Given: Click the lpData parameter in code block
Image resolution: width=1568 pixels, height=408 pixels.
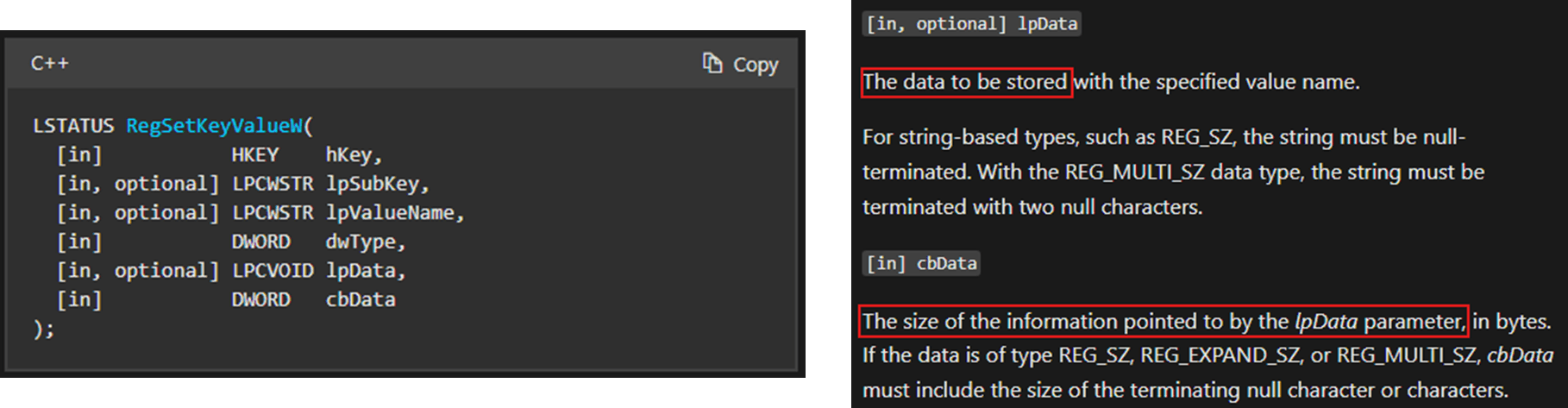Looking at the screenshot, I should [361, 271].
